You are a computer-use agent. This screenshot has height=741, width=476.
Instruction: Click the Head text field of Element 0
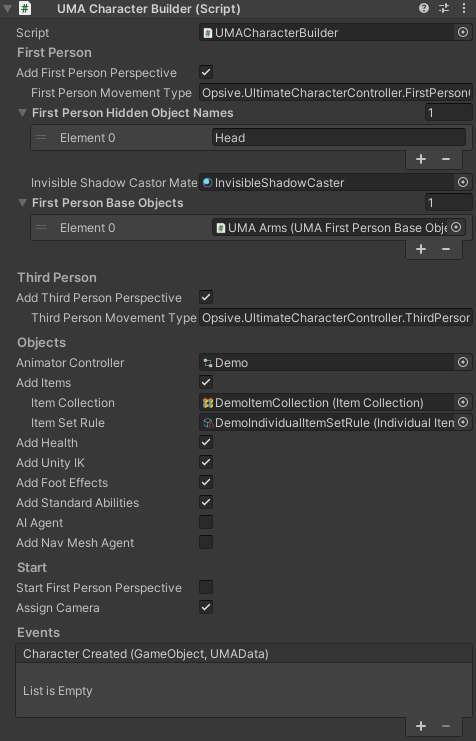click(338, 138)
